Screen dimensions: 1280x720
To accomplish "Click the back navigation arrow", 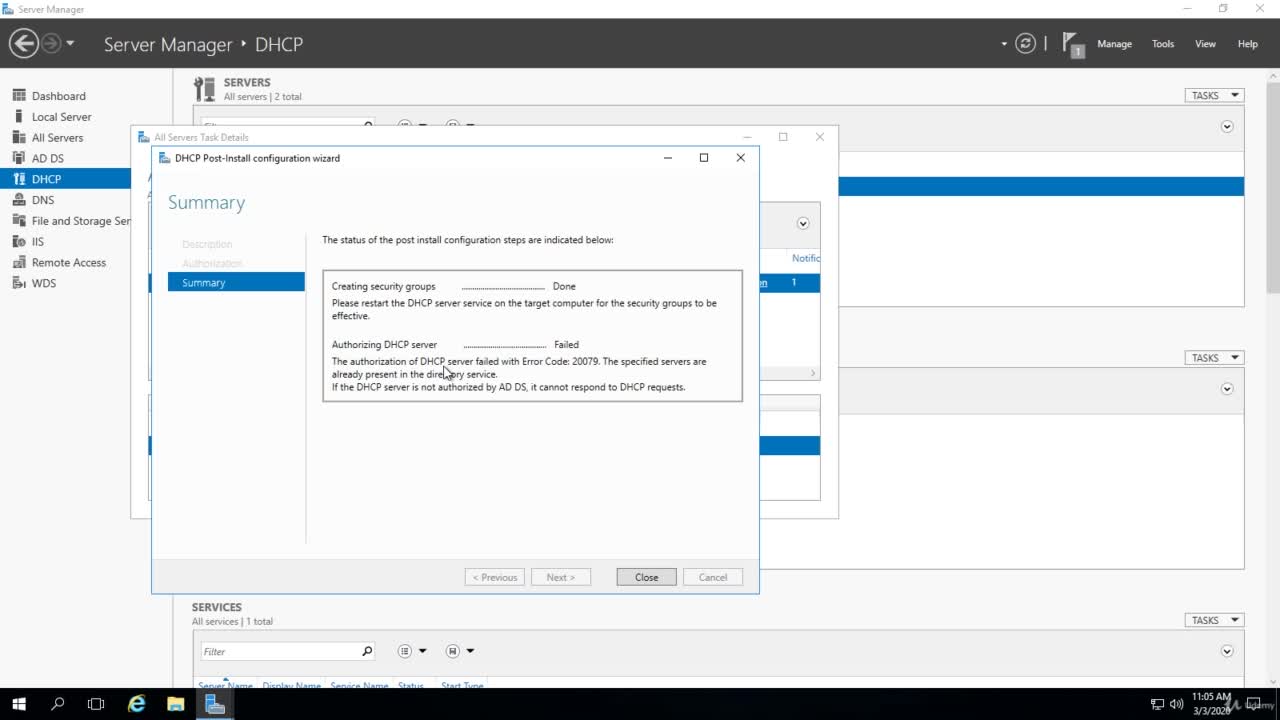I will pyautogui.click(x=24, y=43).
